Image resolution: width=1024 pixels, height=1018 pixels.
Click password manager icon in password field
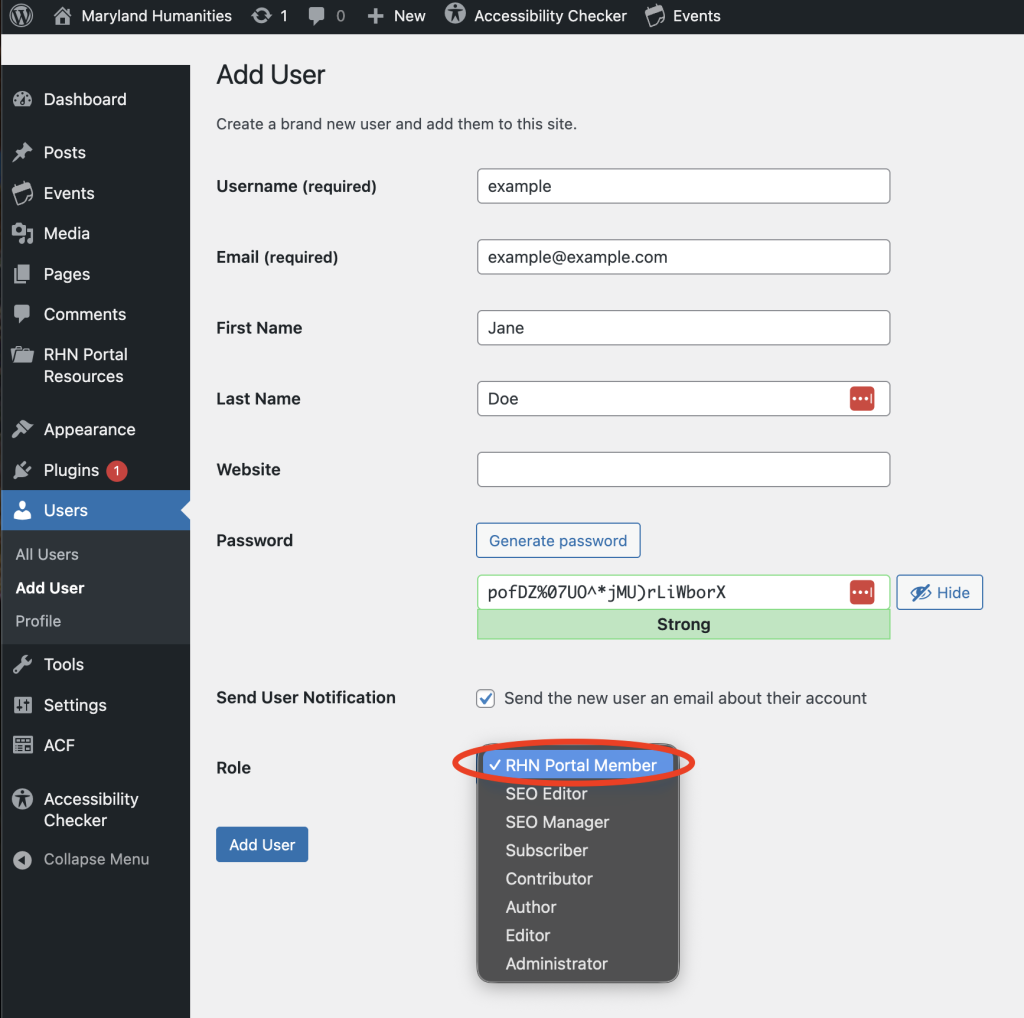coord(862,592)
